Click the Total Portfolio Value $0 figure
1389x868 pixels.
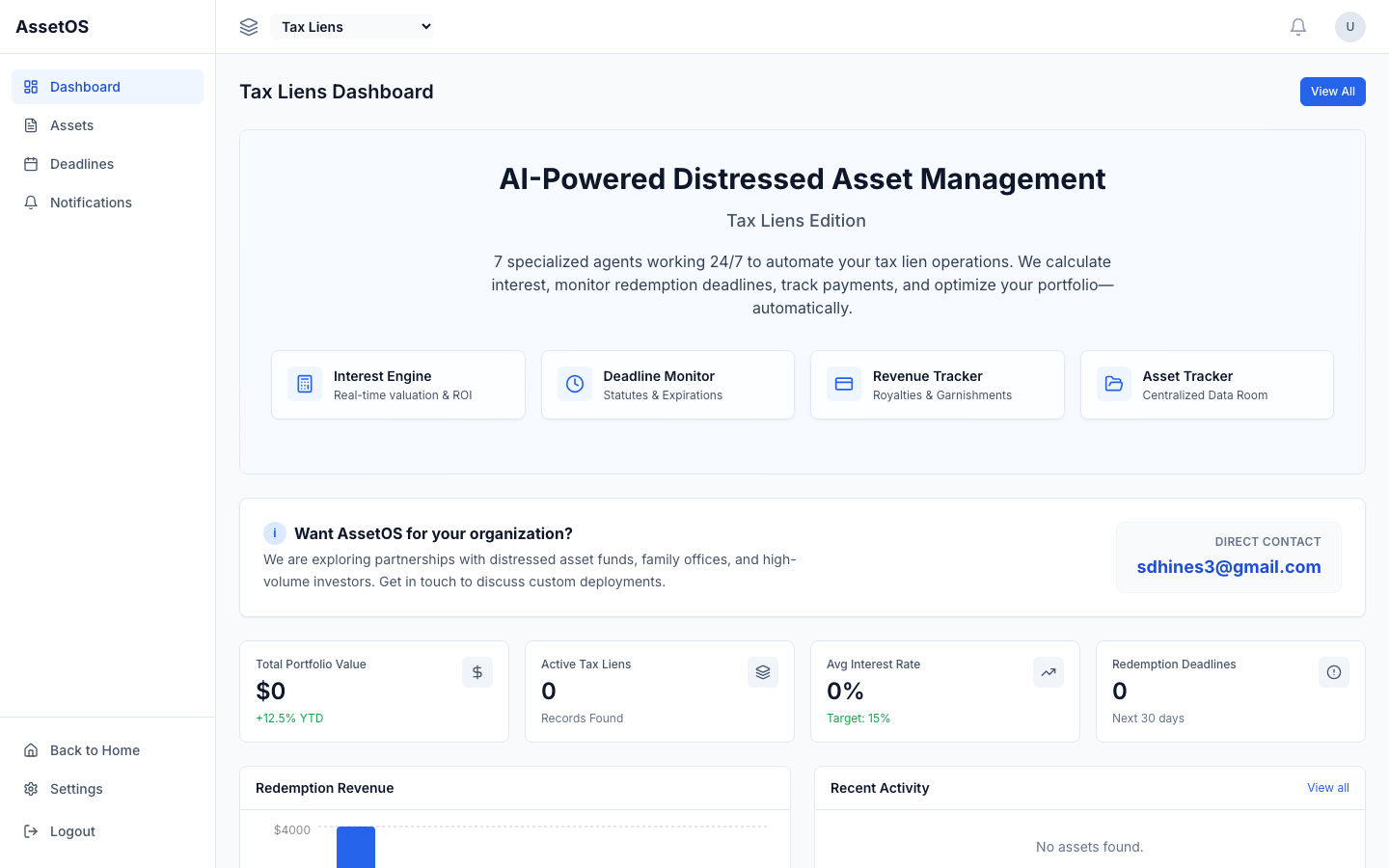(271, 692)
